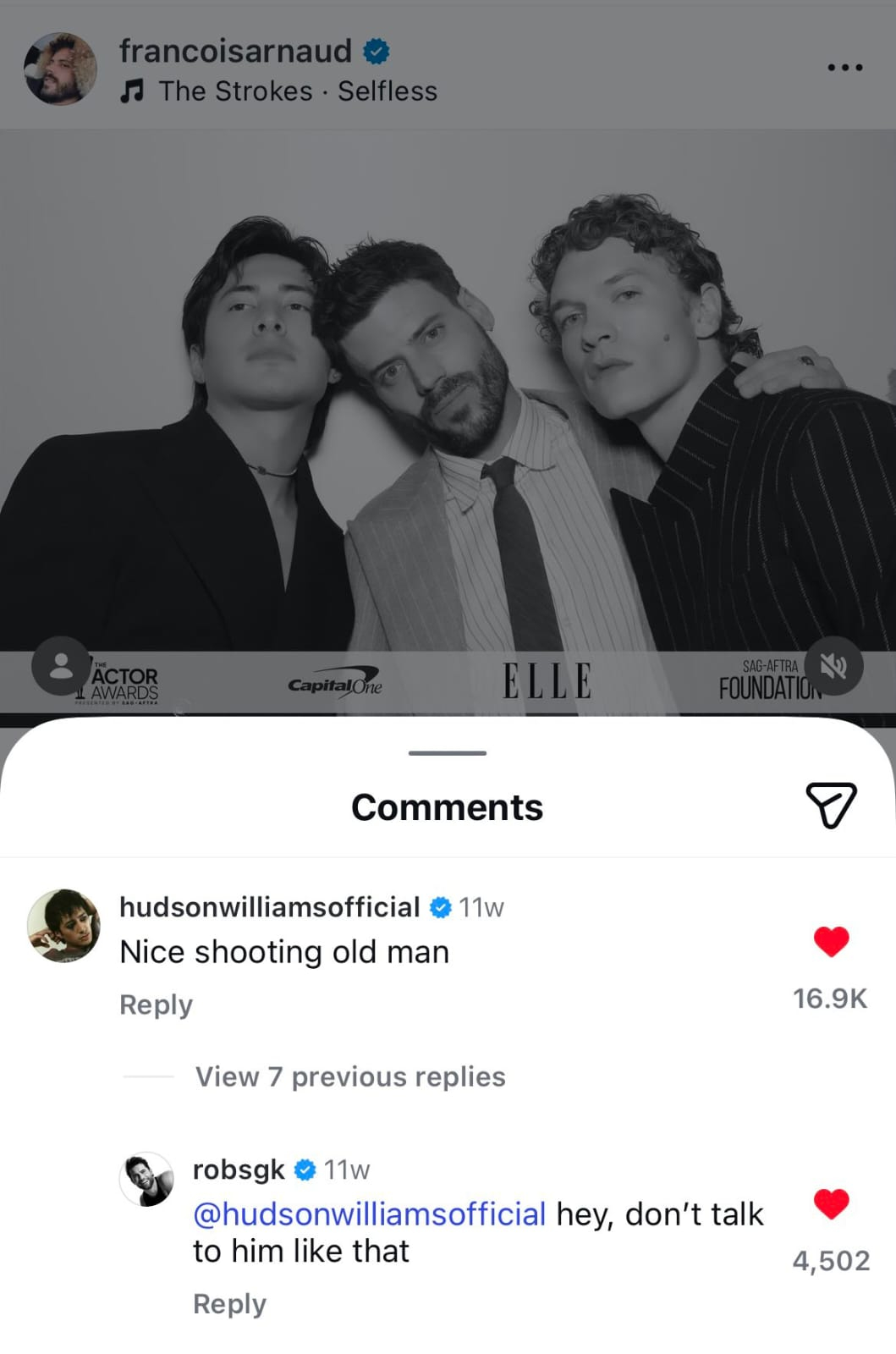
Task: Open the hudsonwilliamsofficial commenter username
Action: tap(270, 907)
